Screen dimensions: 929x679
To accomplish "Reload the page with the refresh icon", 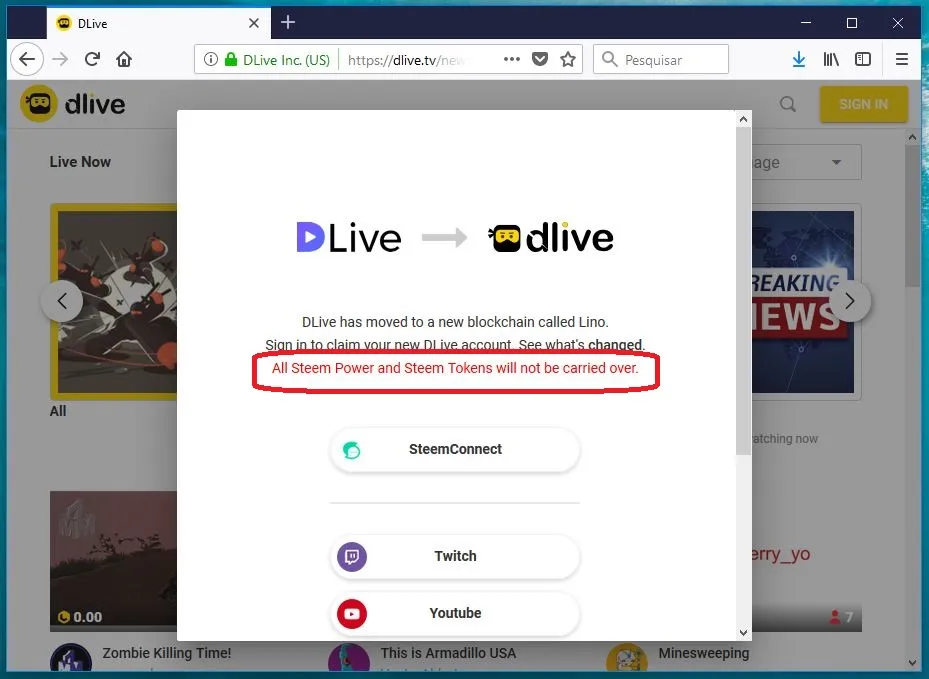I will 92,59.
